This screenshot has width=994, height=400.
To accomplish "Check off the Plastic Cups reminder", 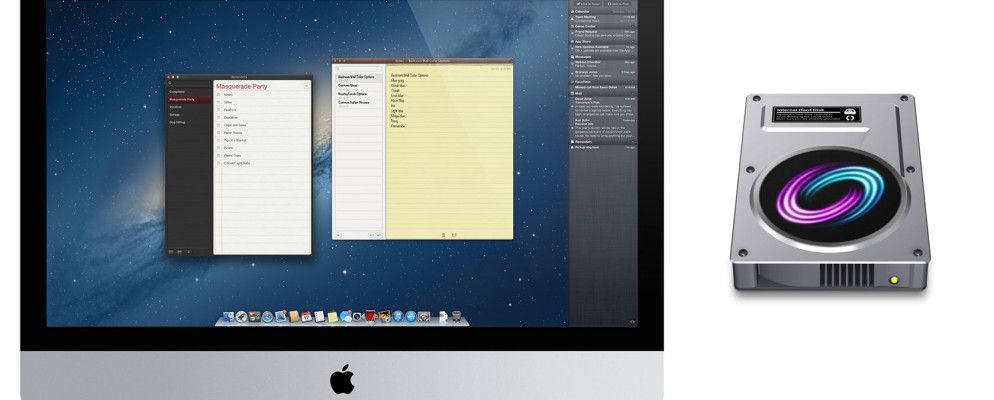I will (x=219, y=155).
